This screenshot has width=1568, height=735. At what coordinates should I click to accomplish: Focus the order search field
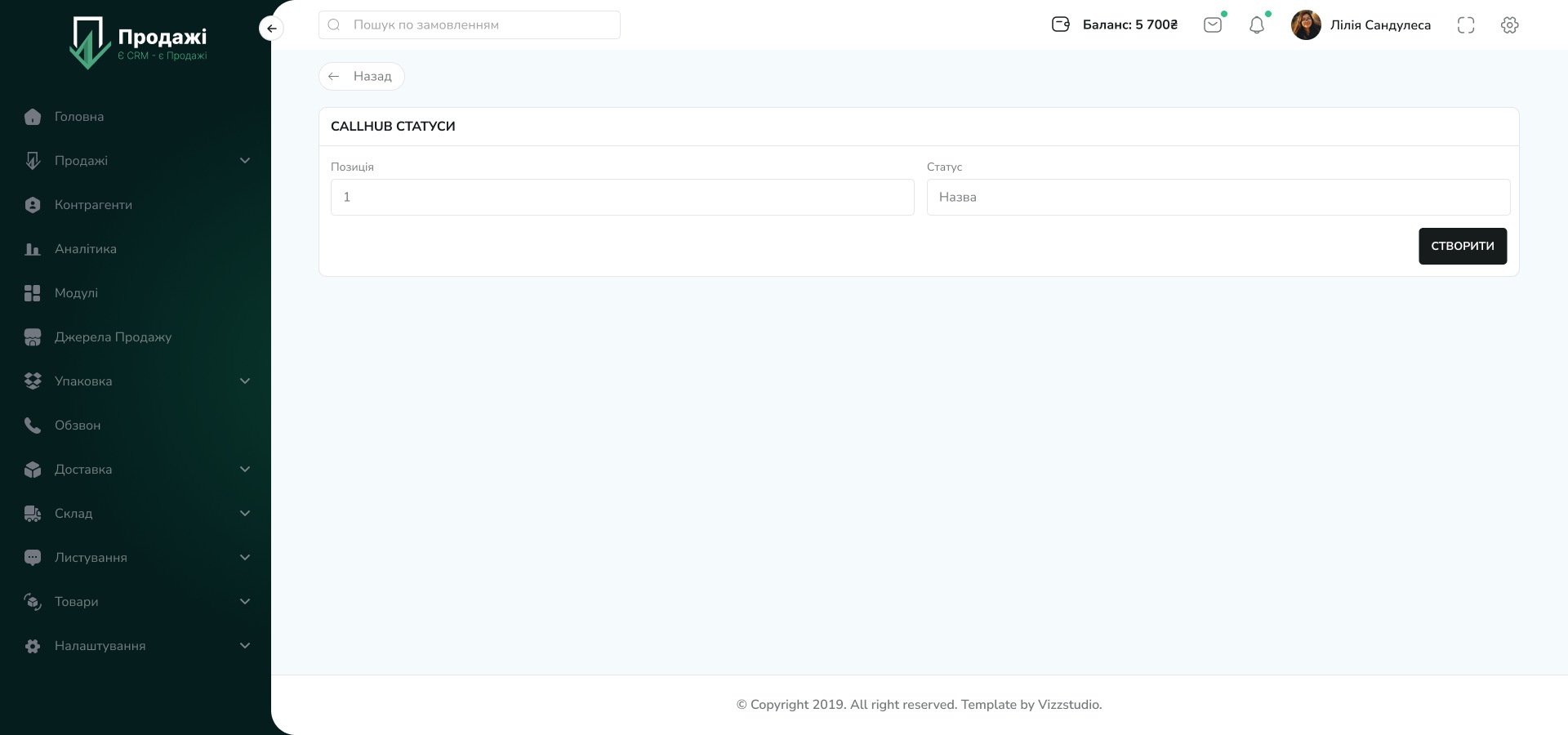[470, 25]
